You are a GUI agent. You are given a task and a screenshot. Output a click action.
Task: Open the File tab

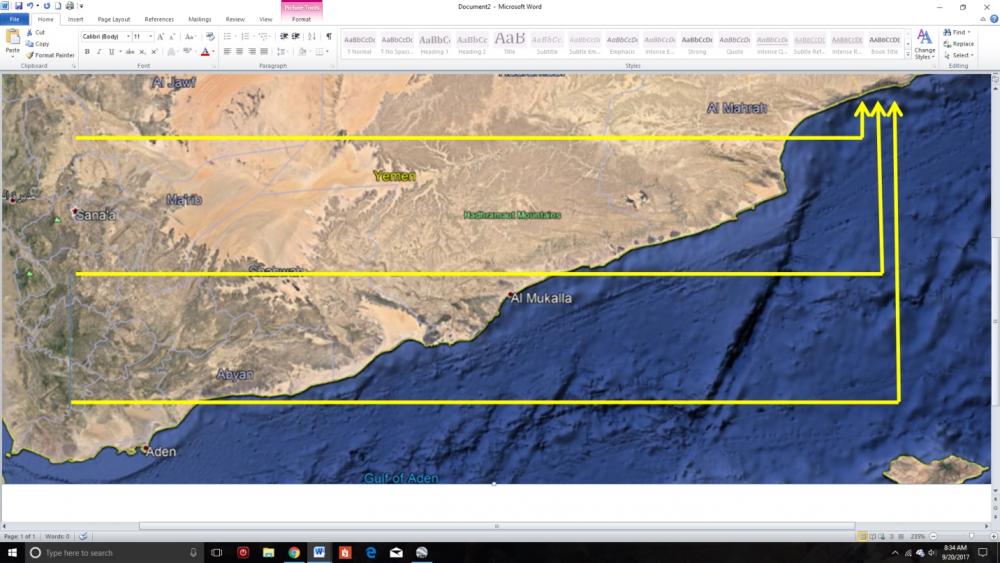[x=14, y=19]
